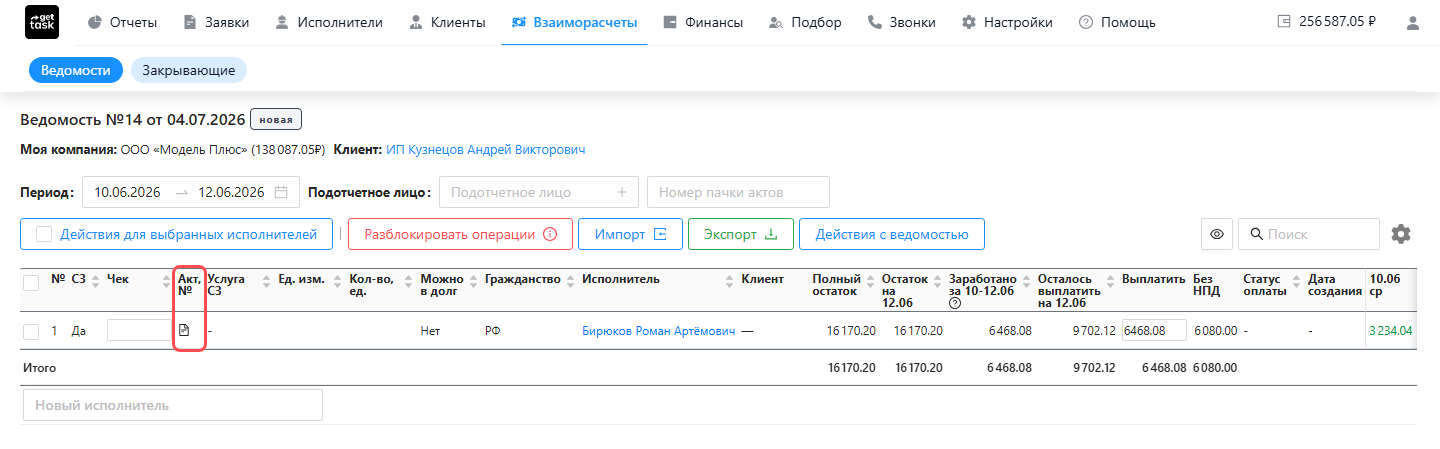The height and width of the screenshot is (449, 1440).
Task: Tick the checkbox in row 1
Action: [31, 331]
